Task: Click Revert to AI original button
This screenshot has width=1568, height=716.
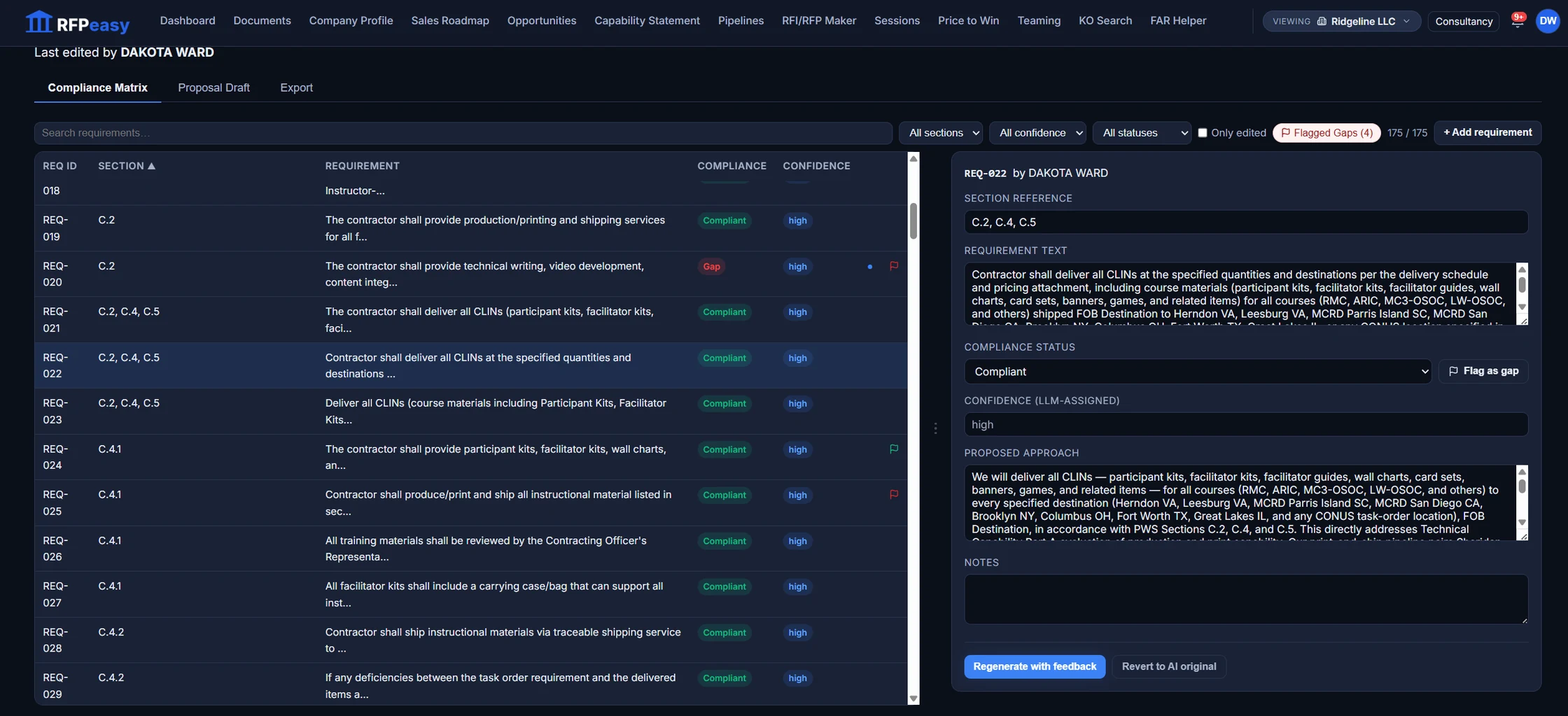Action: (1168, 666)
